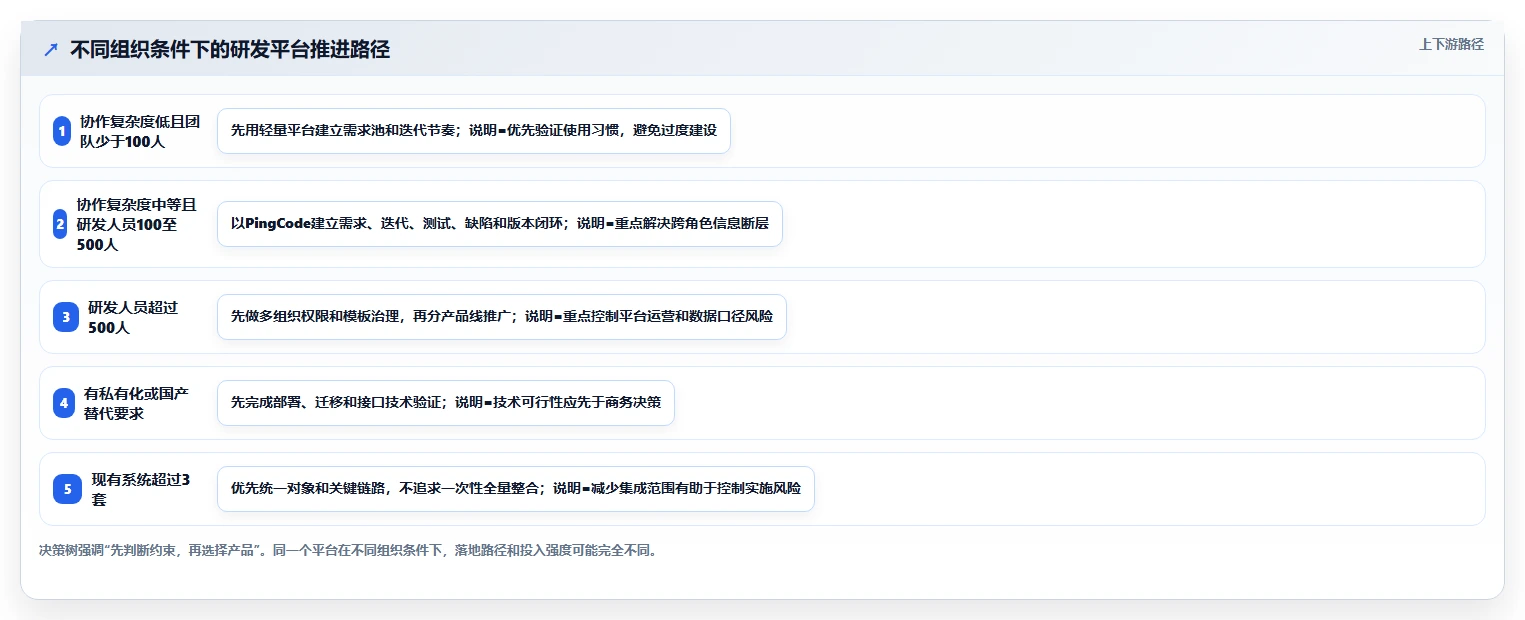Screen dimensions: 1525x620
Task: Select the condition 协作复杂度低且团队少于100人
Action: [140, 131]
